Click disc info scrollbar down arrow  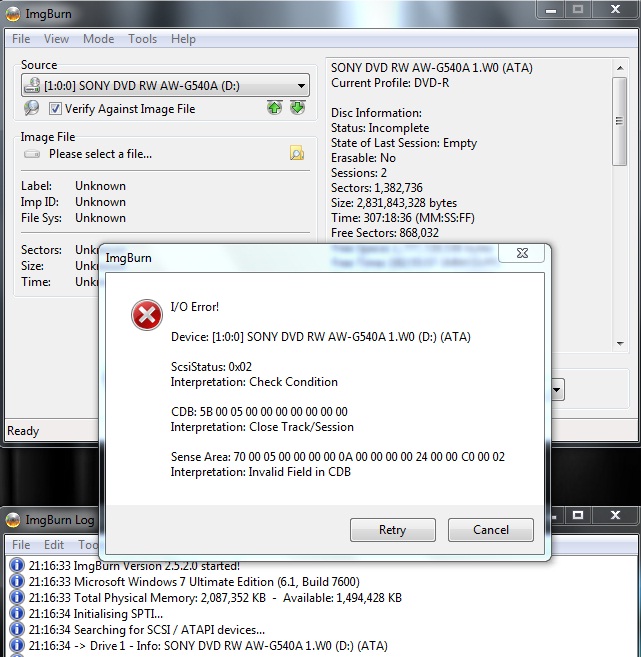pyautogui.click(x=620, y=344)
